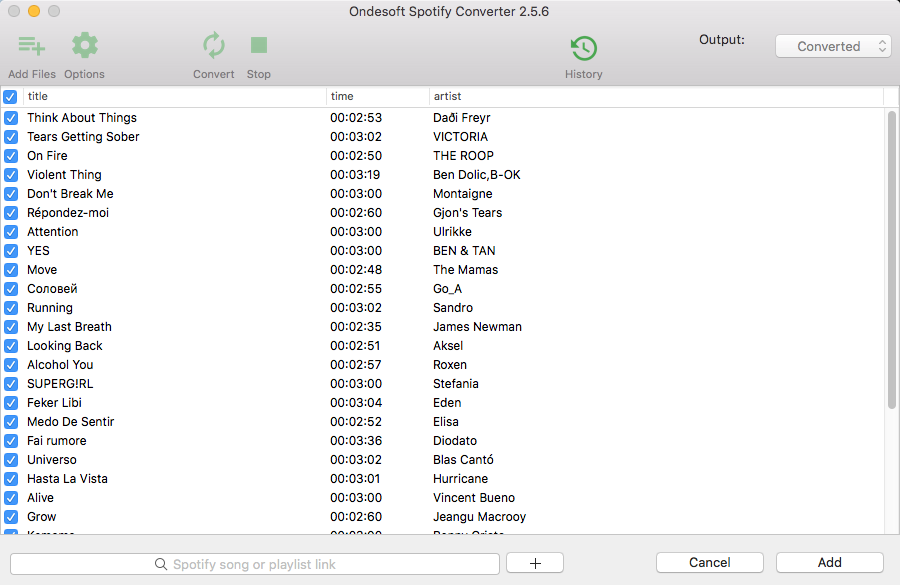
Task: Select artist Gjon's Tears
Action: click(x=467, y=213)
